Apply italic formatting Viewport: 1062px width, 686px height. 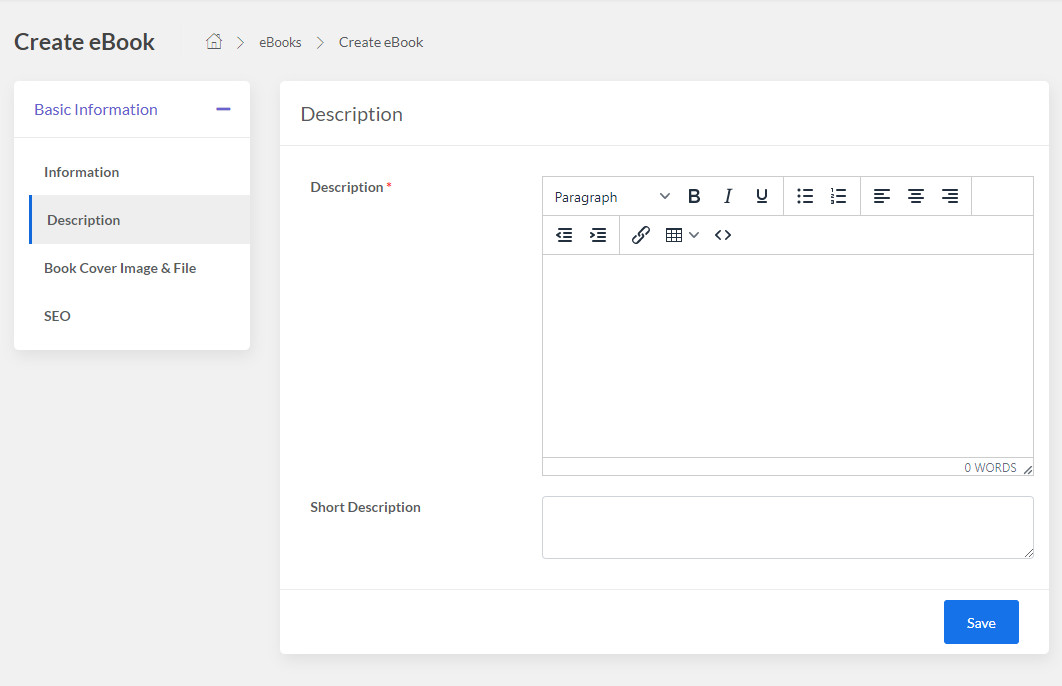pos(728,196)
